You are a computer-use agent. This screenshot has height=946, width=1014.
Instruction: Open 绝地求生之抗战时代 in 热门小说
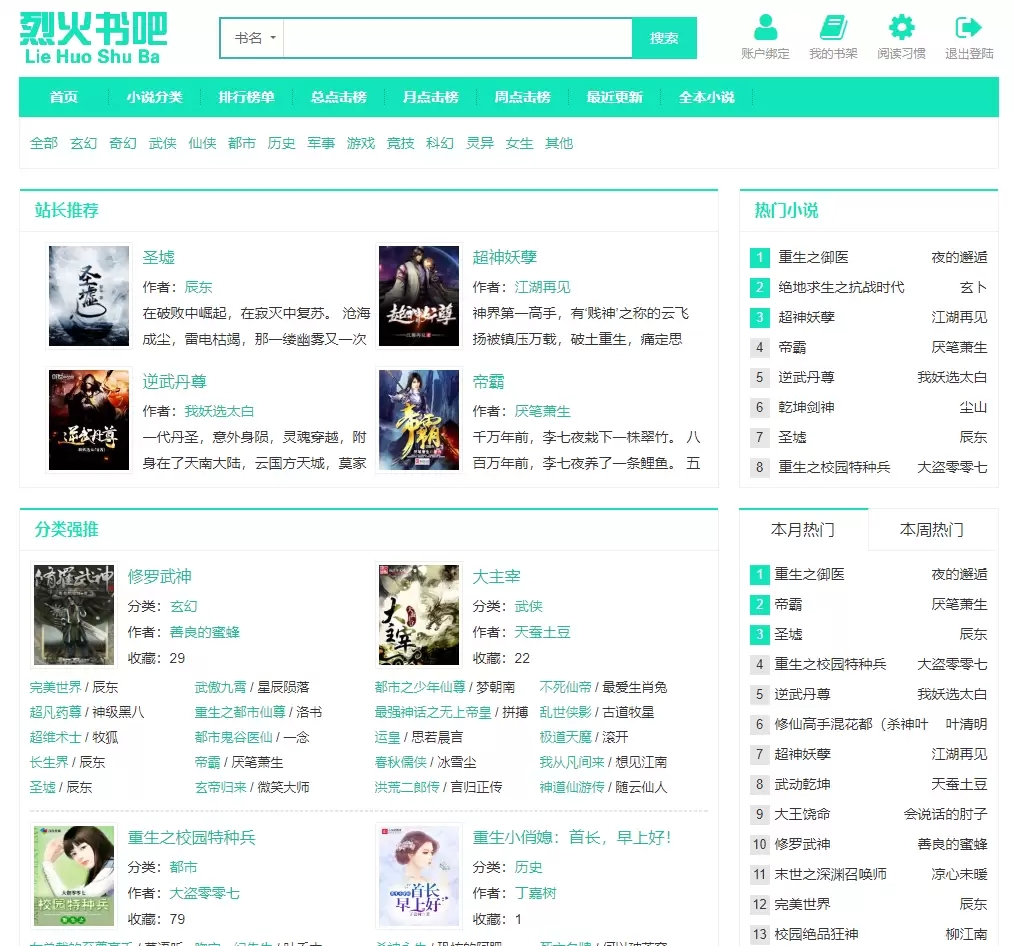pyautogui.click(x=841, y=287)
